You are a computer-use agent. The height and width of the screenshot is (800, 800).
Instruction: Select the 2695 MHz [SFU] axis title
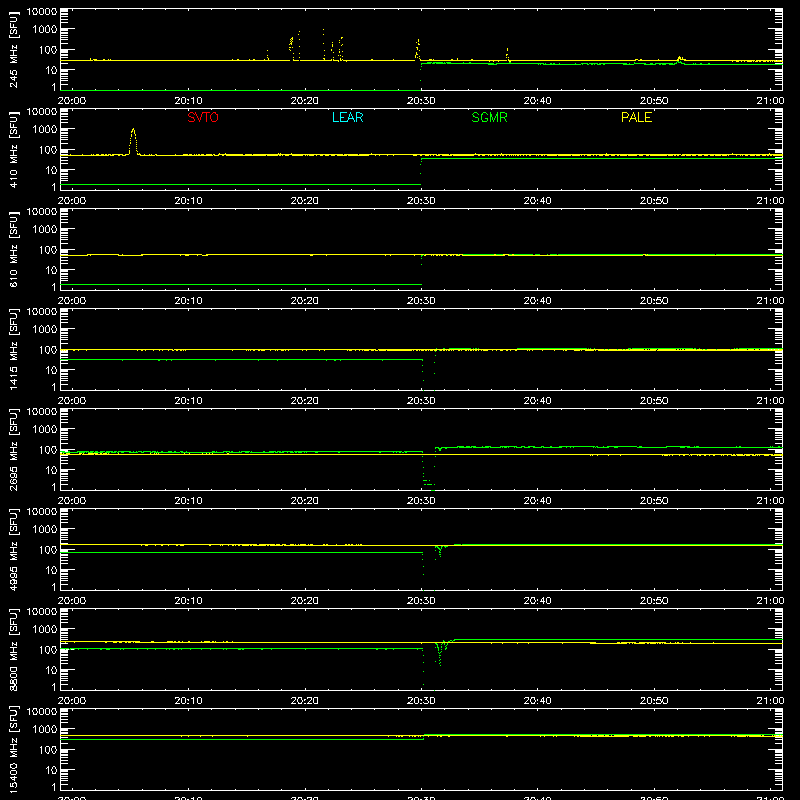point(13,449)
